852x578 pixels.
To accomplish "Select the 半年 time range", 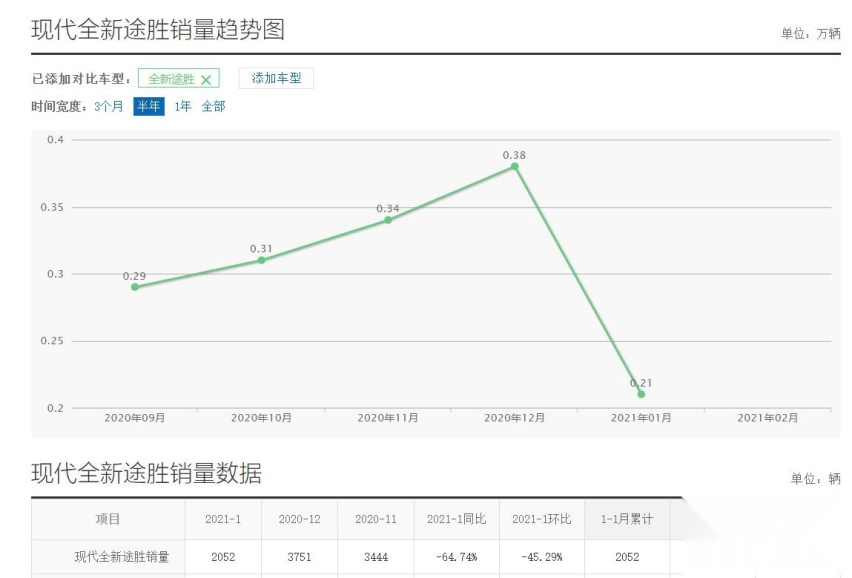I will pos(149,106).
